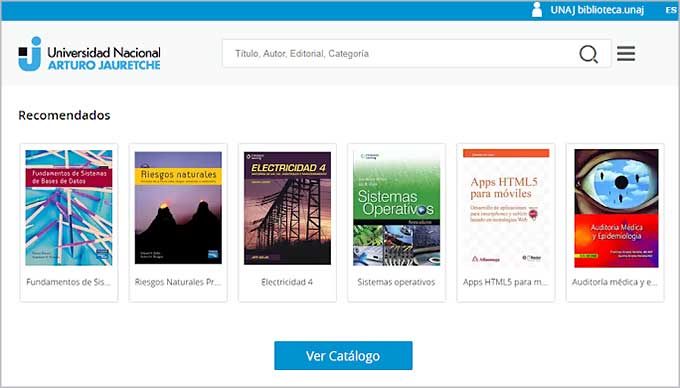
Task: Open Fundamentos de Sistemas de Bases de Datos cover
Action: click(69, 208)
